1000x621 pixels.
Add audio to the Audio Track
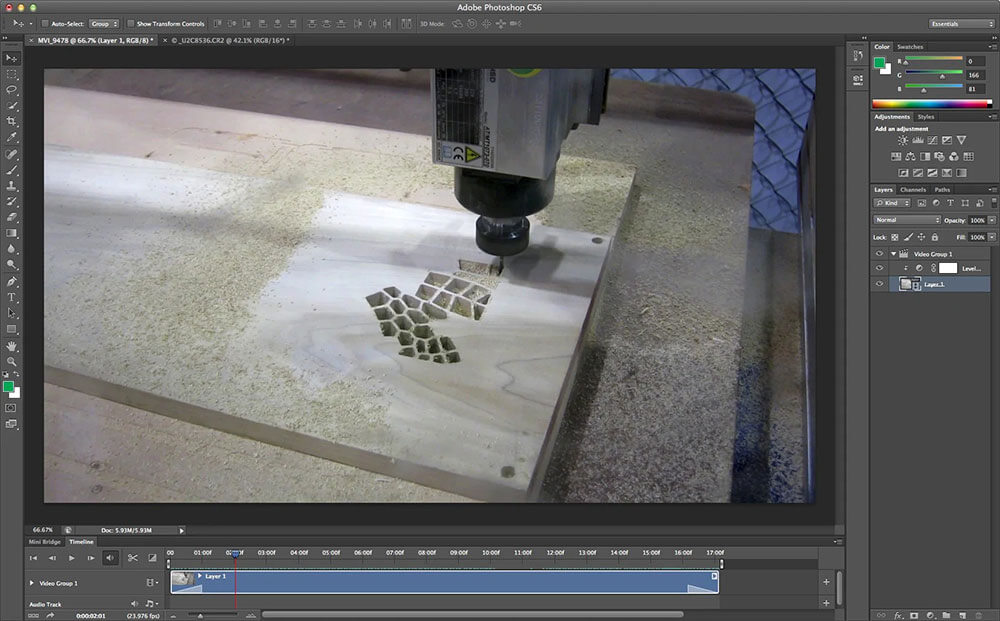click(x=826, y=603)
